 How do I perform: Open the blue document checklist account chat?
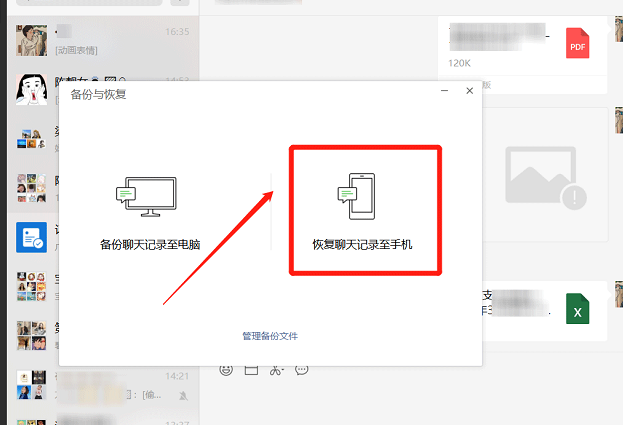31,238
